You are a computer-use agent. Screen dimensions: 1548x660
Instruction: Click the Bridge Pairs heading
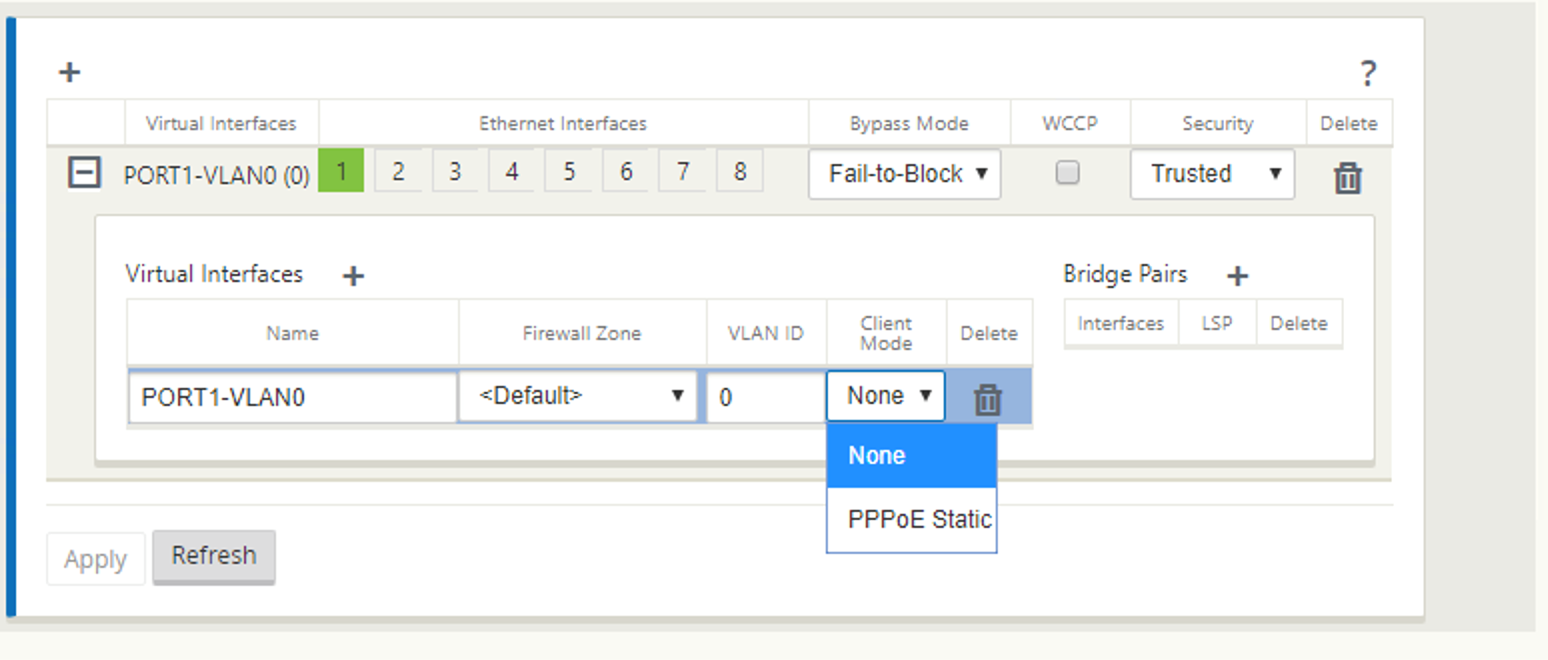1125,274
